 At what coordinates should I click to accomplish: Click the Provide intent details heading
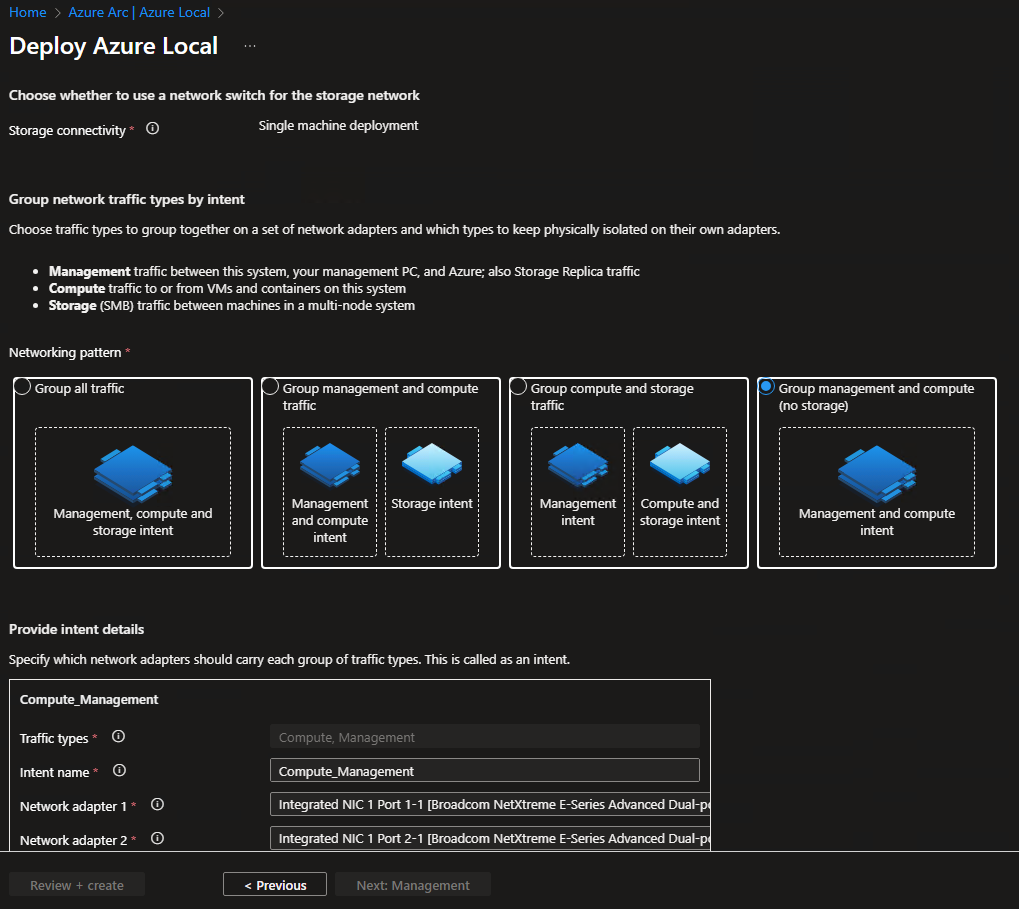77,630
